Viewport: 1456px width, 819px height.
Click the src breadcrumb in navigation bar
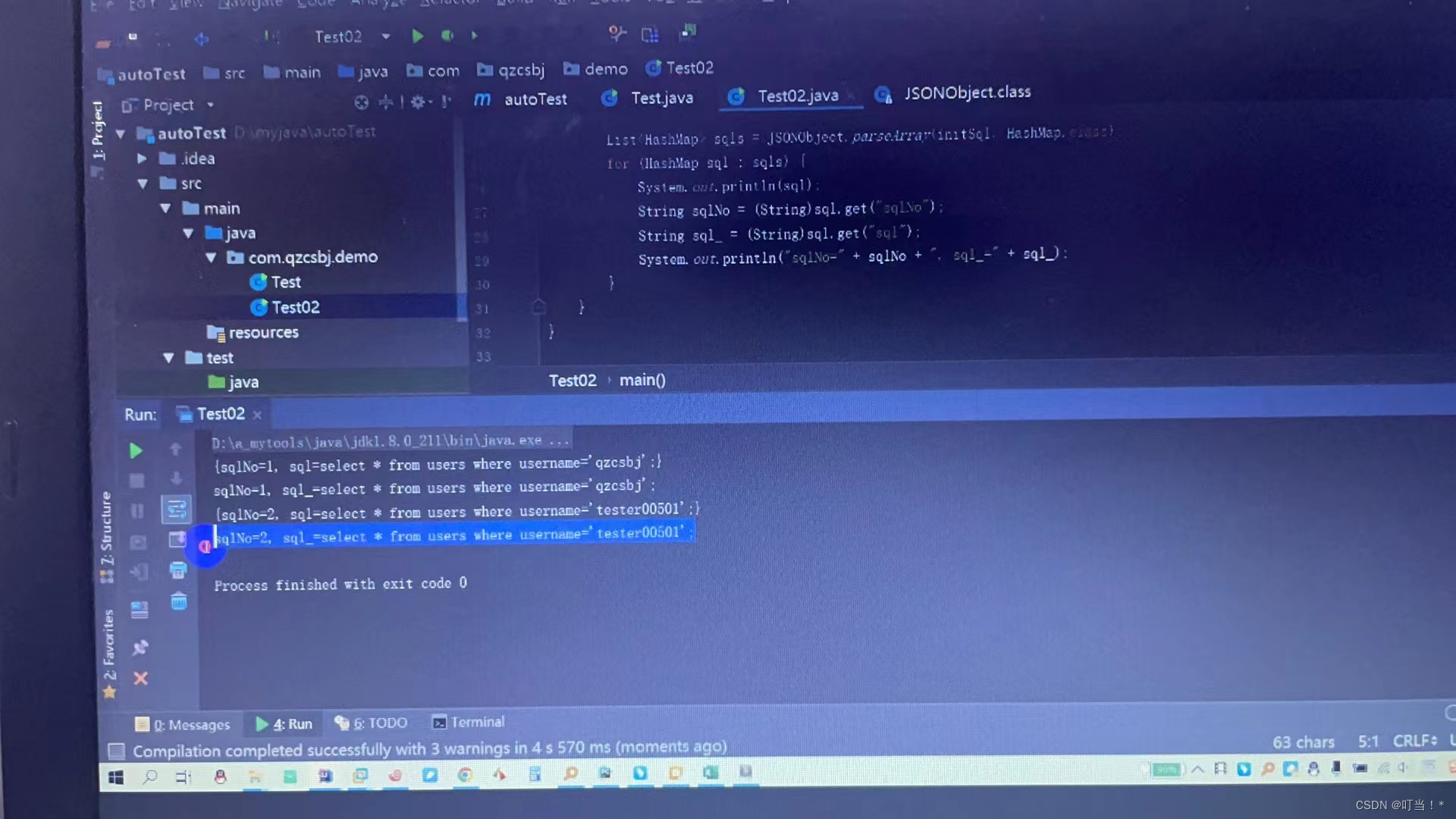pyautogui.click(x=224, y=73)
